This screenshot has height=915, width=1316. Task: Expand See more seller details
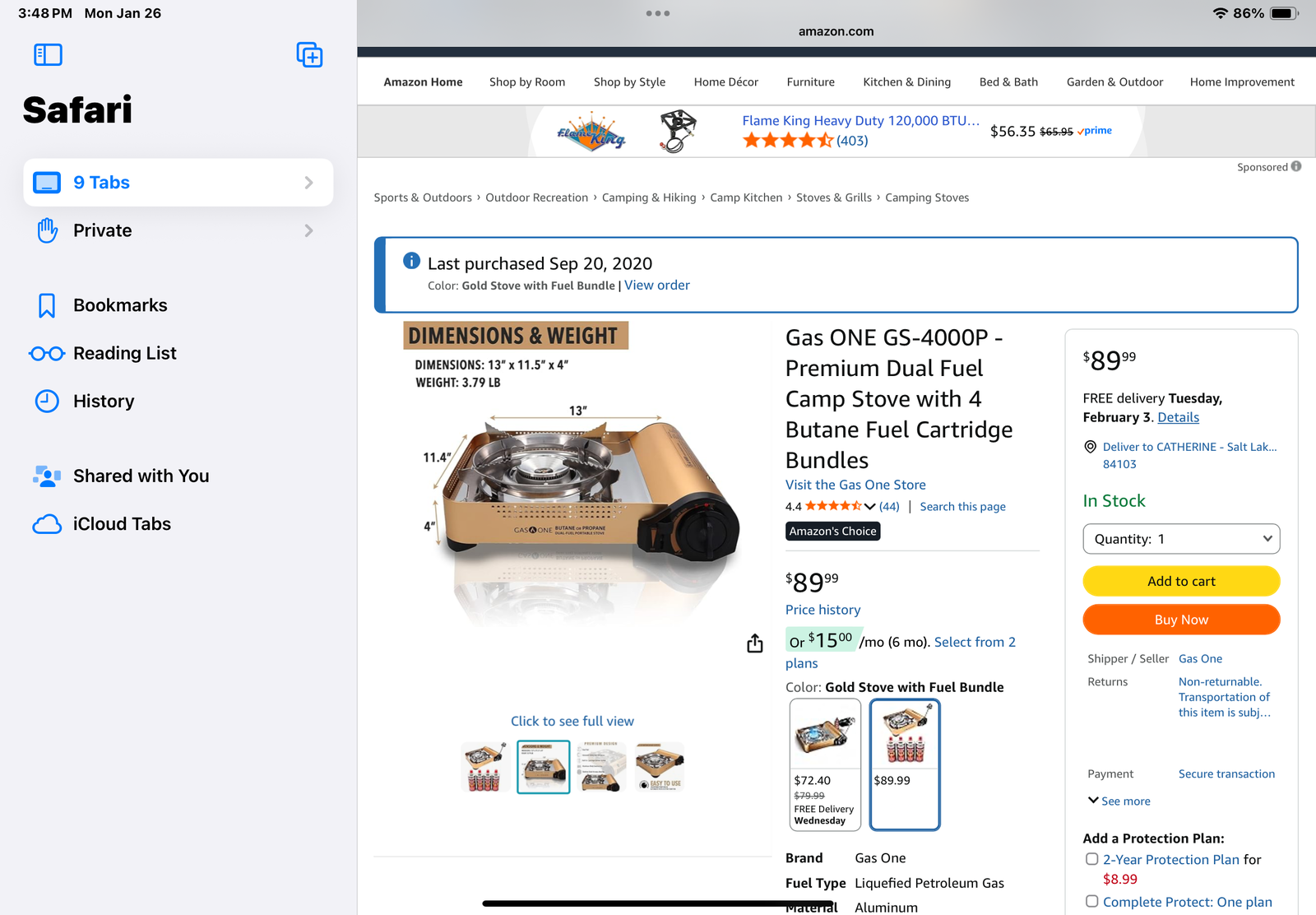click(1119, 801)
